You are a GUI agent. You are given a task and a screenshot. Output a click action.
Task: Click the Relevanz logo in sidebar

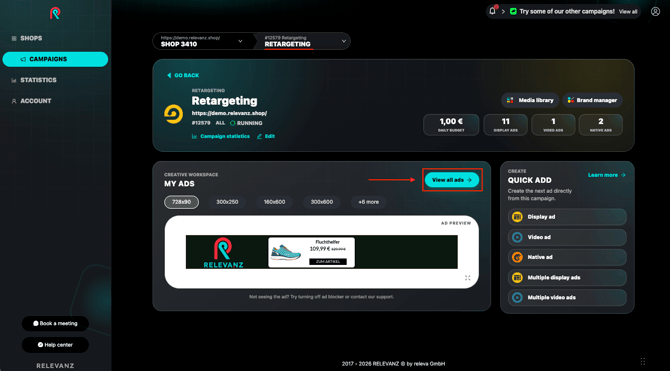[55, 13]
